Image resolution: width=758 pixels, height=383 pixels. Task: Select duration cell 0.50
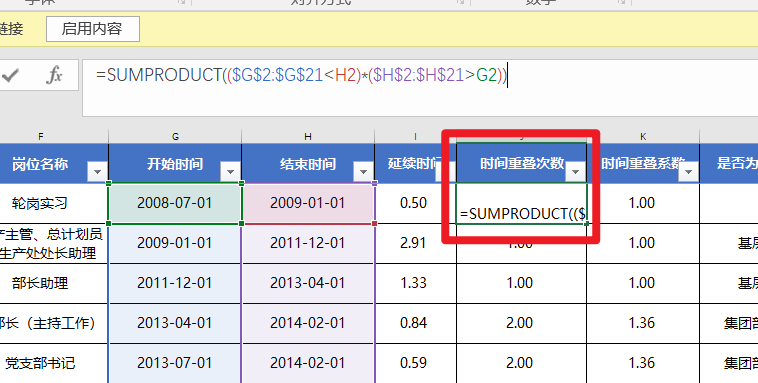(x=415, y=203)
